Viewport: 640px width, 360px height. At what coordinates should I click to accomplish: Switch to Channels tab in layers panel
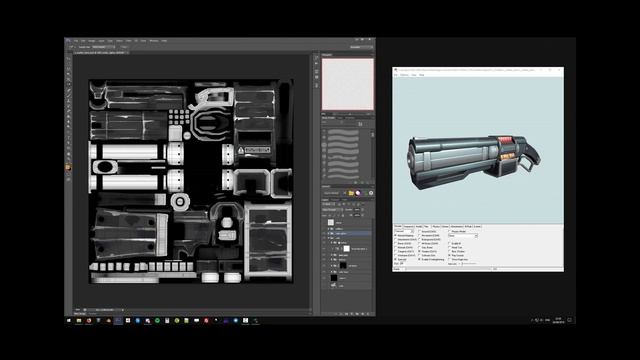[x=334, y=199]
